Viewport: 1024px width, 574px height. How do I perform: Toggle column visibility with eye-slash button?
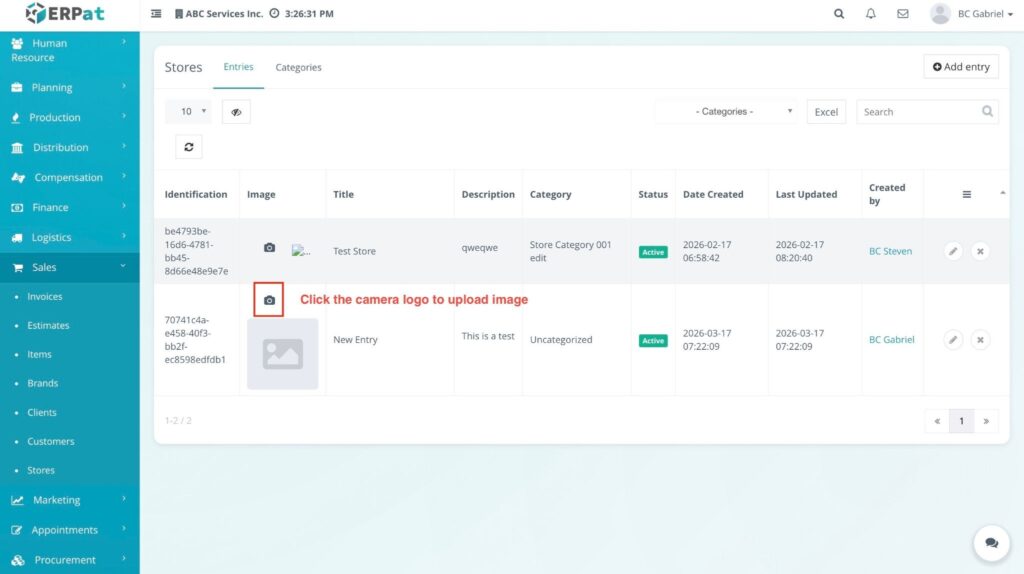pos(236,112)
